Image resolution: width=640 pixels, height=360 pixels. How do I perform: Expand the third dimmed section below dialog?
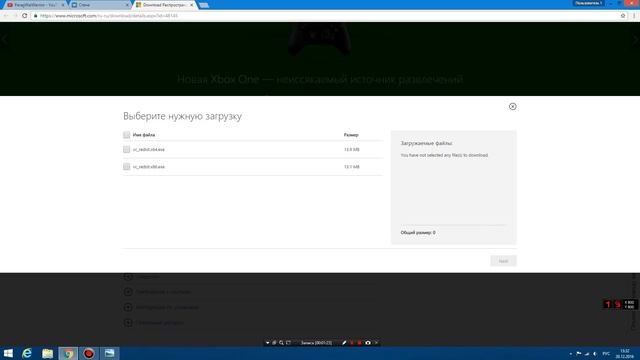click(128, 307)
